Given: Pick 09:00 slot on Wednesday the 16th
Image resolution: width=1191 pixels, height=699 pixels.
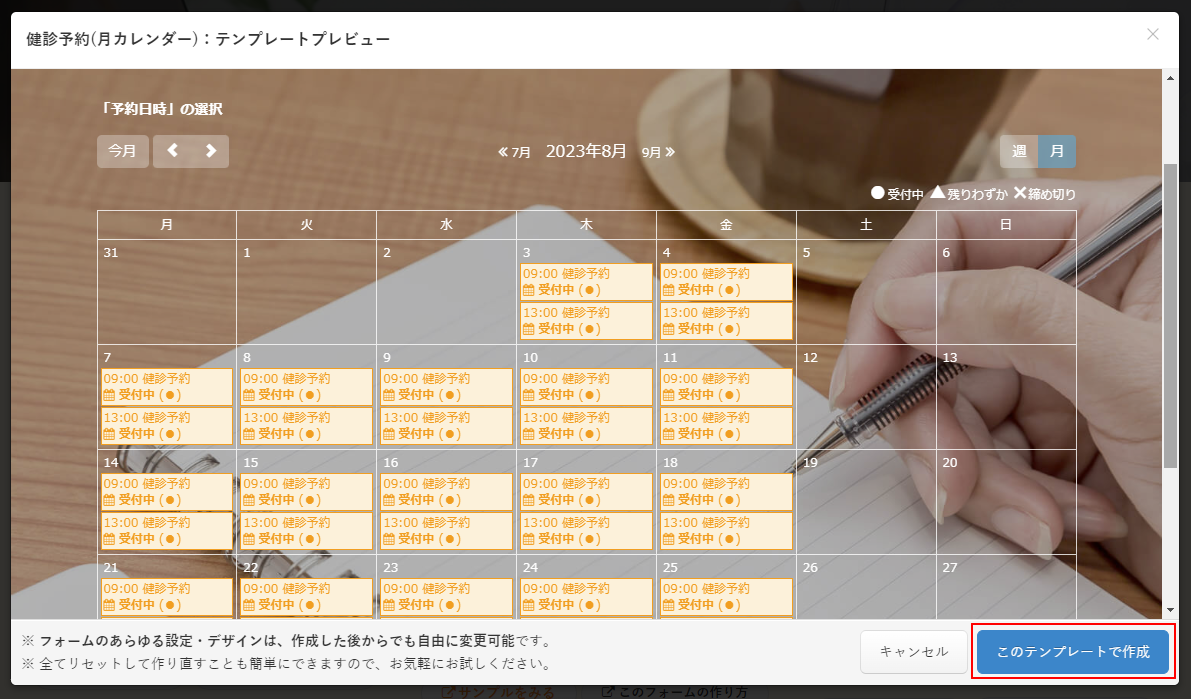Looking at the screenshot, I should (x=446, y=491).
